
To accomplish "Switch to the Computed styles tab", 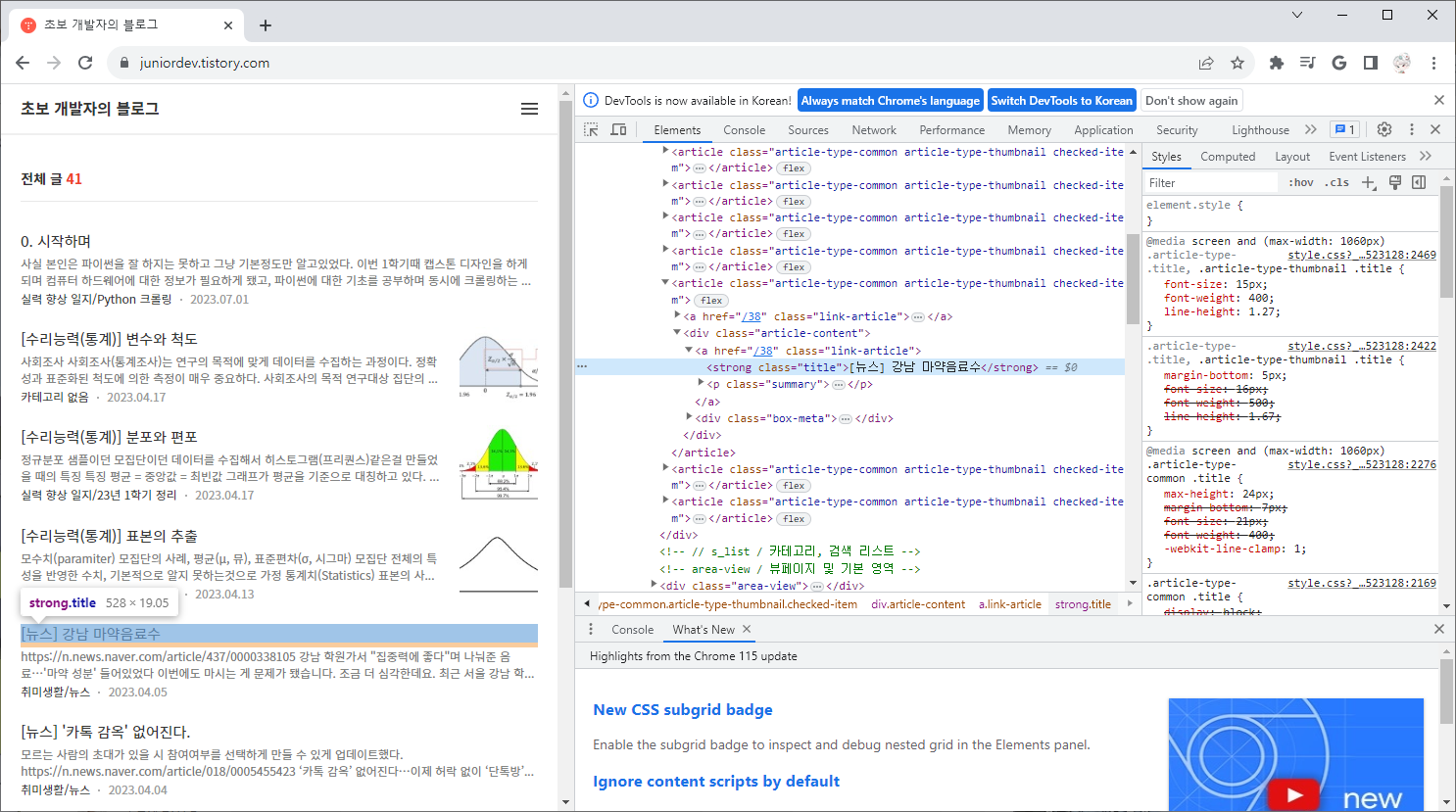I will pyautogui.click(x=1228, y=157).
